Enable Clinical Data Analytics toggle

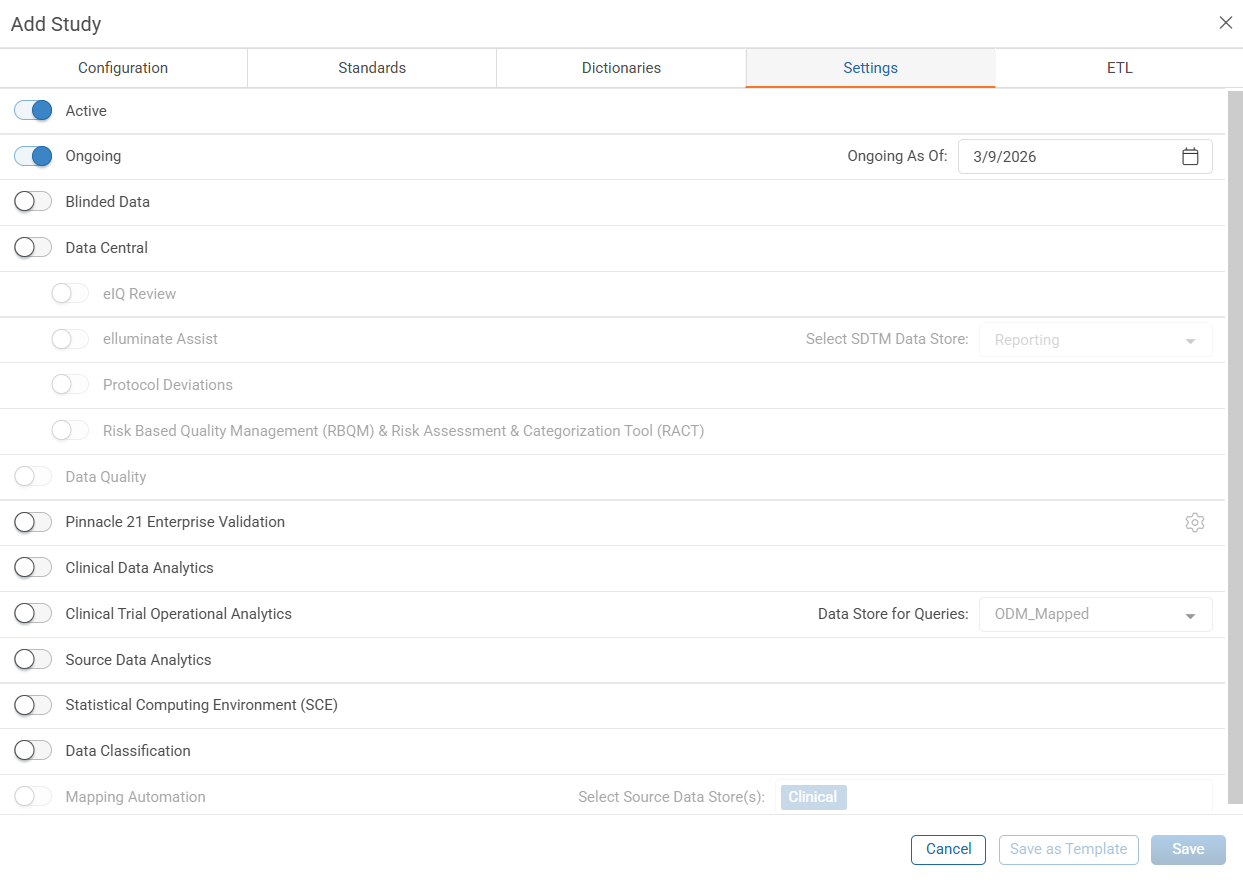point(33,568)
